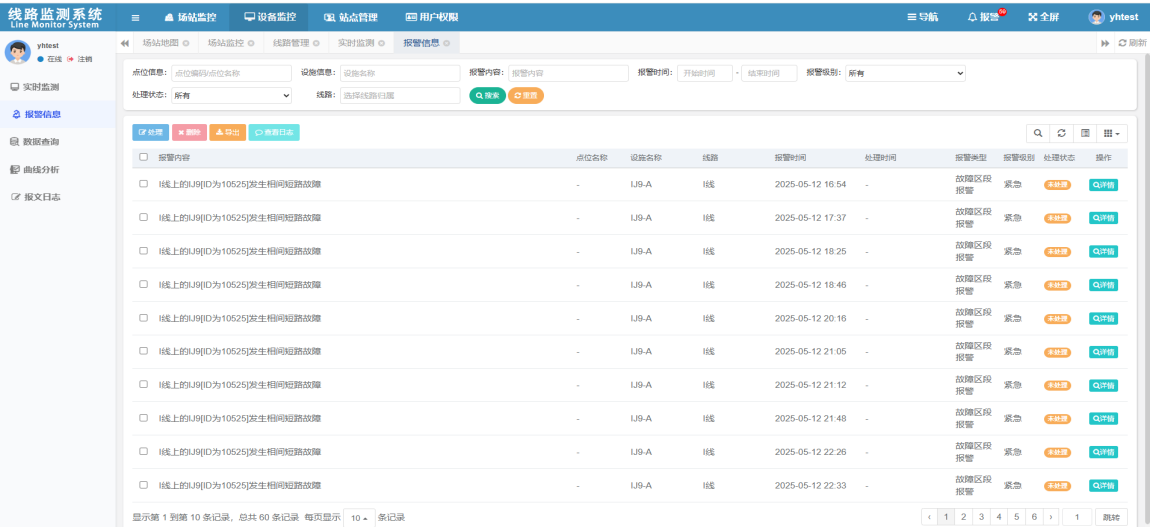Image resolution: width=1150 pixels, height=527 pixels.
Task: Check the row with time 16:54
Action: (x=144, y=184)
